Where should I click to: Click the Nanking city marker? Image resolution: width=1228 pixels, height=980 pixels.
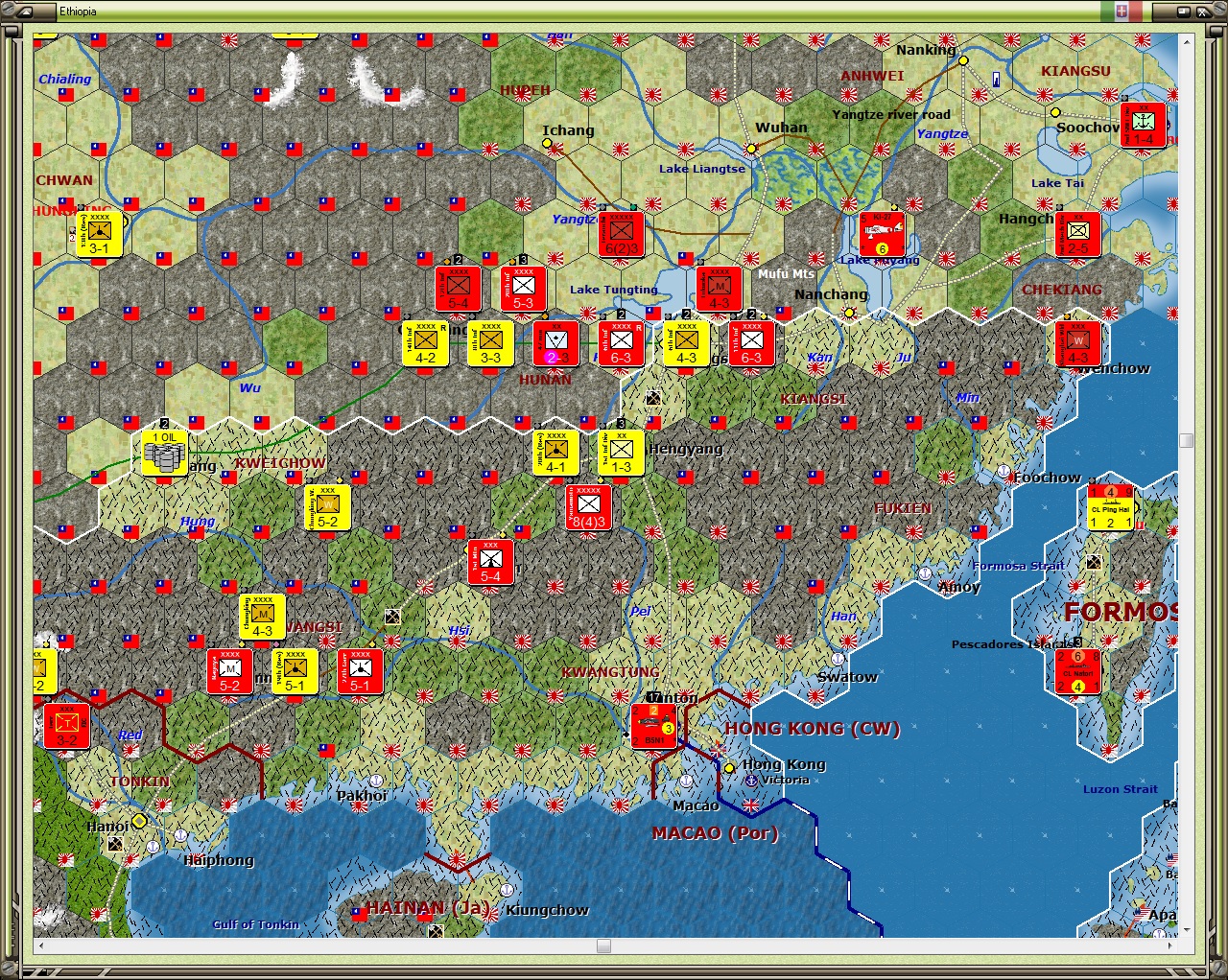(963, 59)
